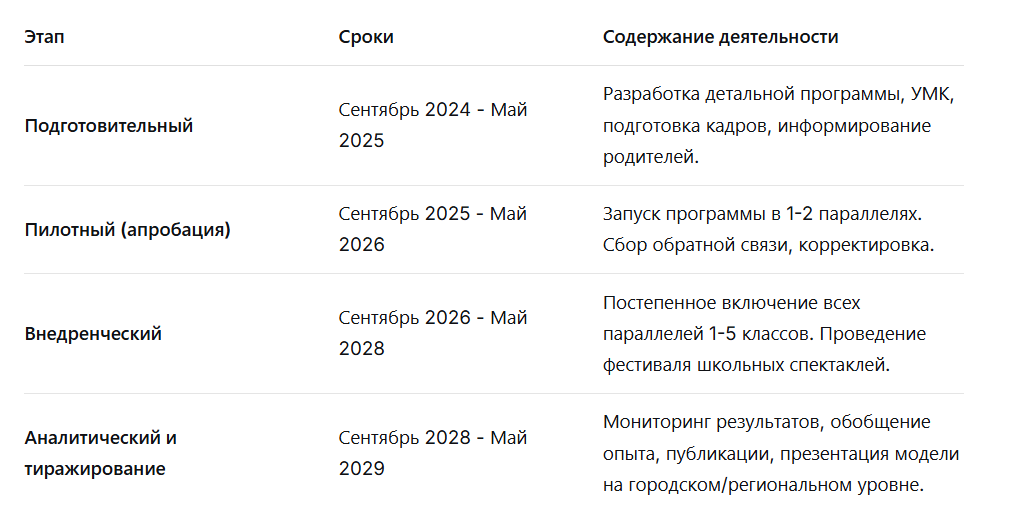Select the 'Аналитический и тиражирование' stage cell
The width and height of the screenshot is (1020, 512).
click(100, 453)
